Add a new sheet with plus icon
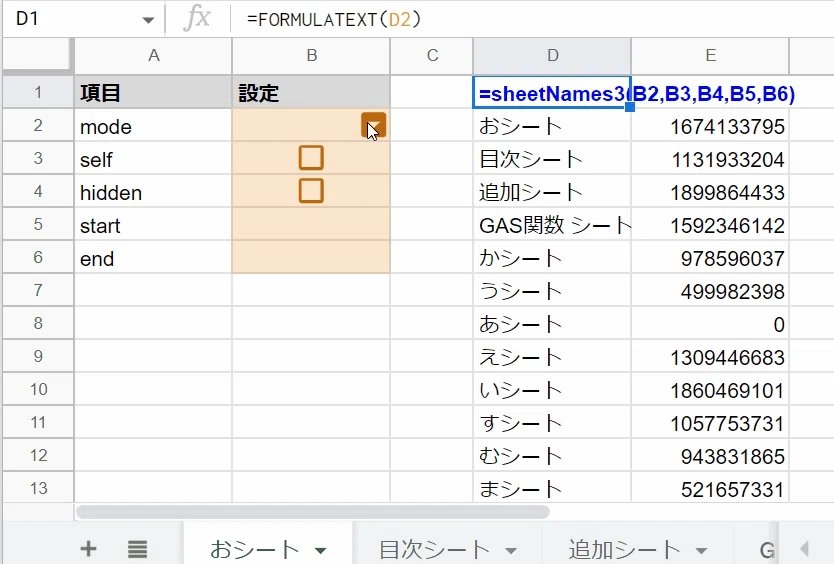Screen dimensions: 834x564 coord(88,549)
